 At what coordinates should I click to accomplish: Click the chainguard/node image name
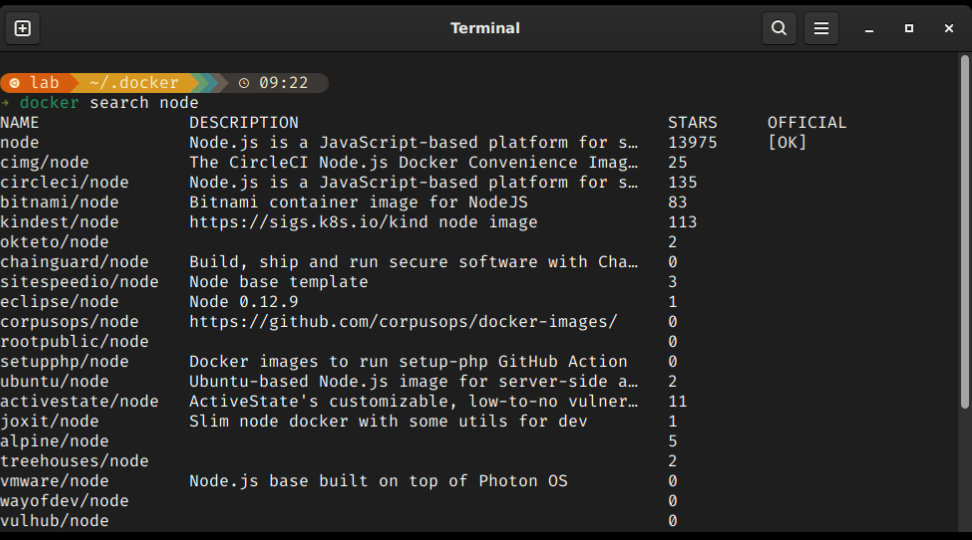[74, 262]
